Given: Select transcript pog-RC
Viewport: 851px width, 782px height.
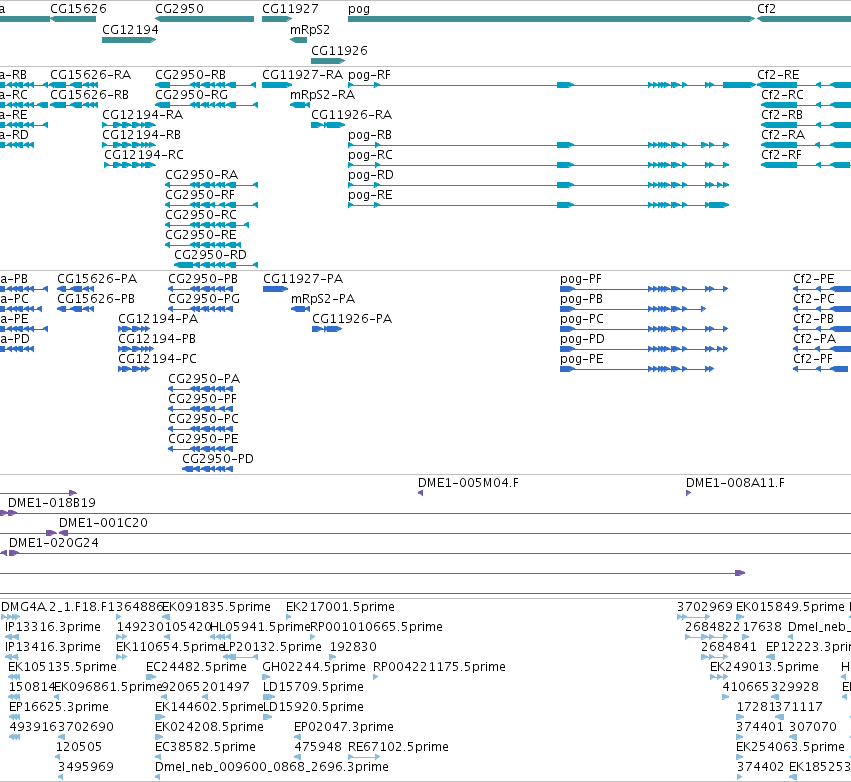Looking at the screenshot, I should click(x=538, y=165).
